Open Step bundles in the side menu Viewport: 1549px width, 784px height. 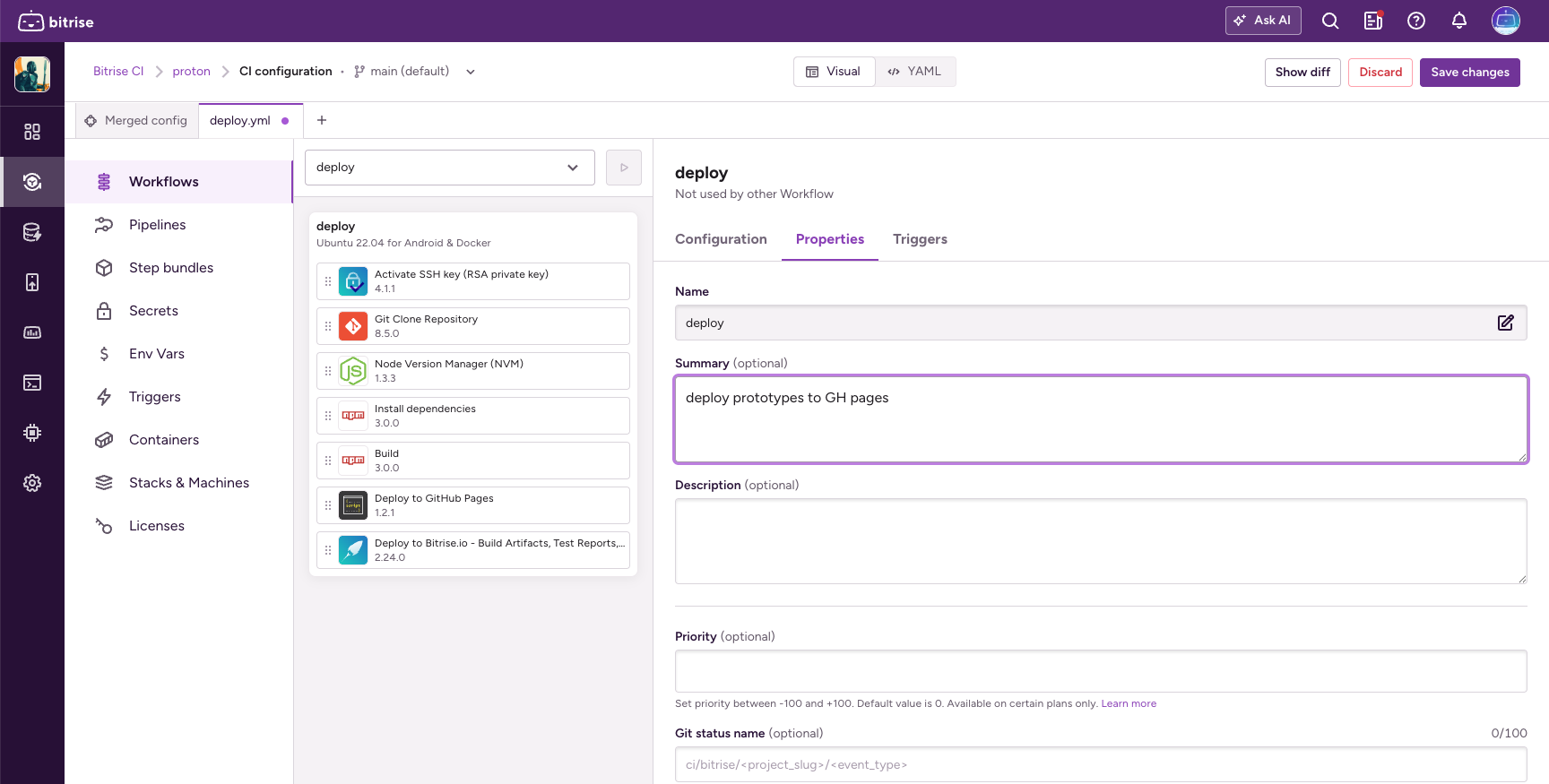click(179, 268)
